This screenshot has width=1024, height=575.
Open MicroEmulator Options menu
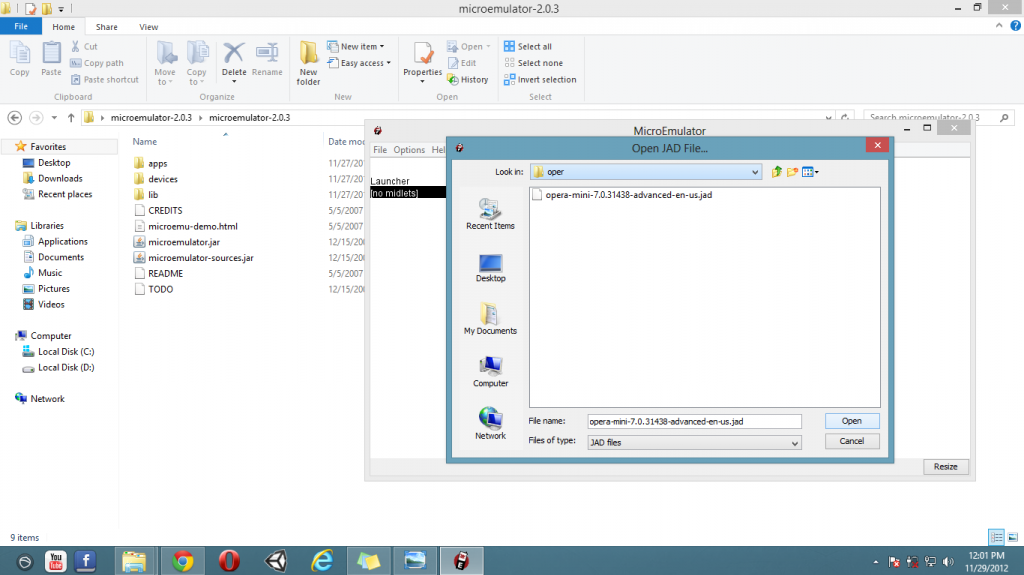pyautogui.click(x=409, y=150)
